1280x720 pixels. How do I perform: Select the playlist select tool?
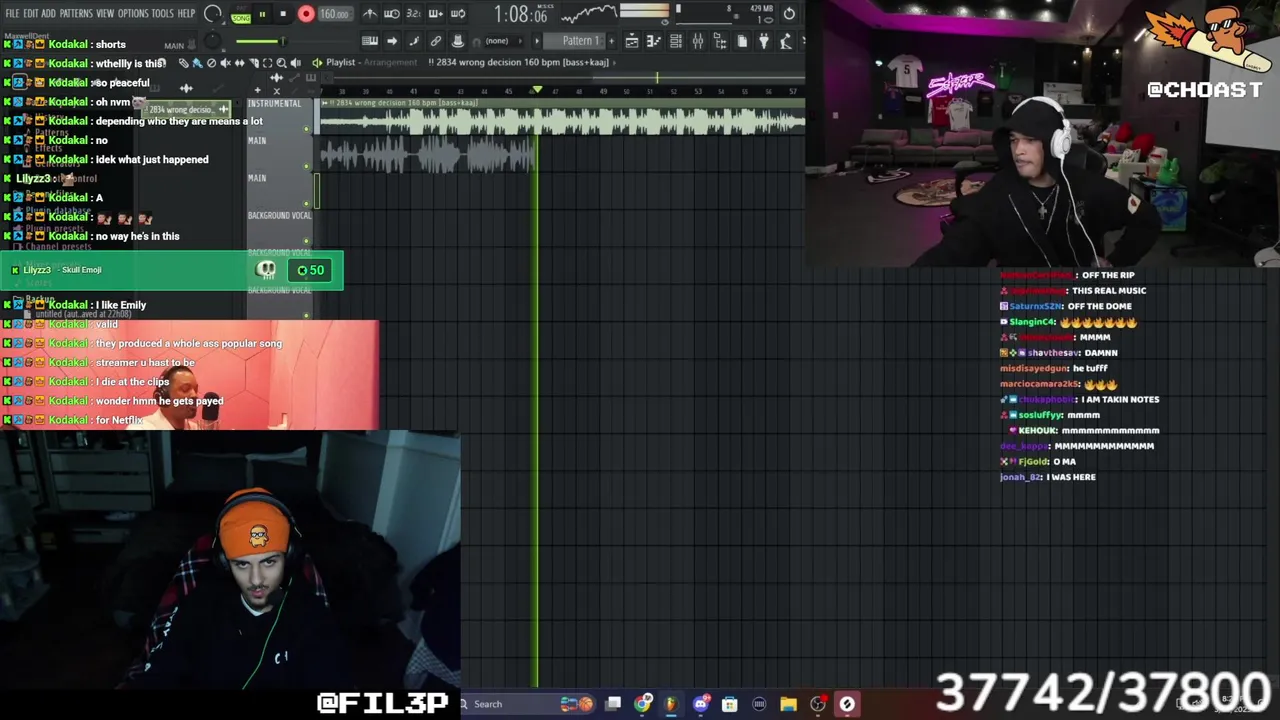267,63
